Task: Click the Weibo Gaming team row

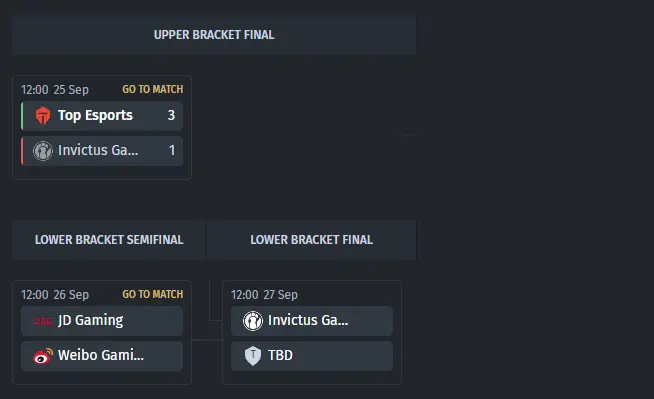Action: click(102, 356)
